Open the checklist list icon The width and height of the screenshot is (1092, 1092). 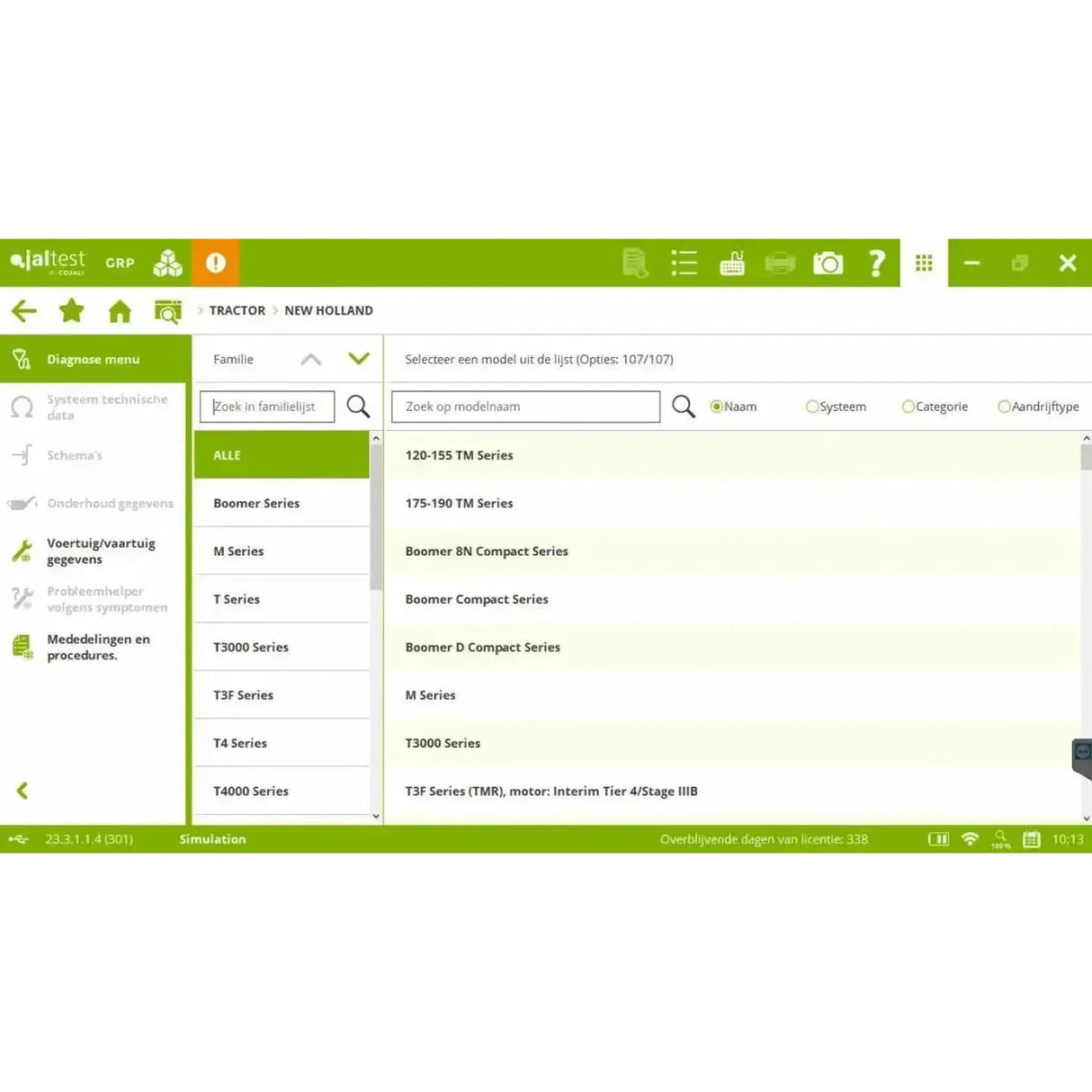[684, 263]
